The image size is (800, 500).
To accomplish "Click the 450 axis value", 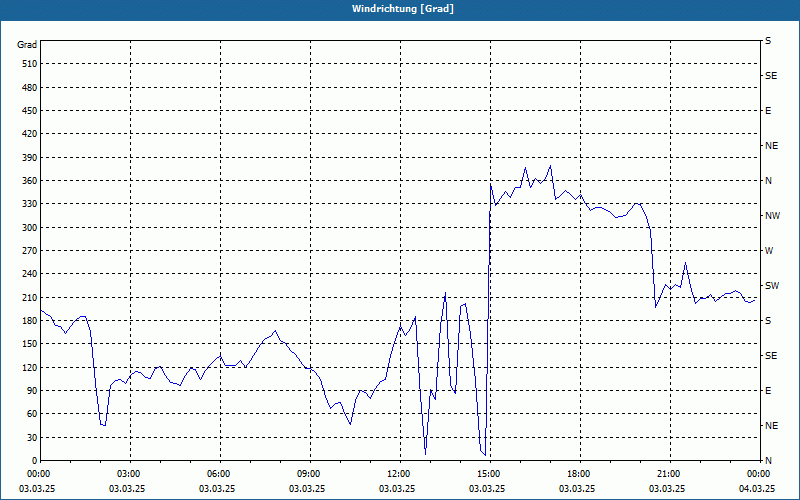I will click(30, 111).
